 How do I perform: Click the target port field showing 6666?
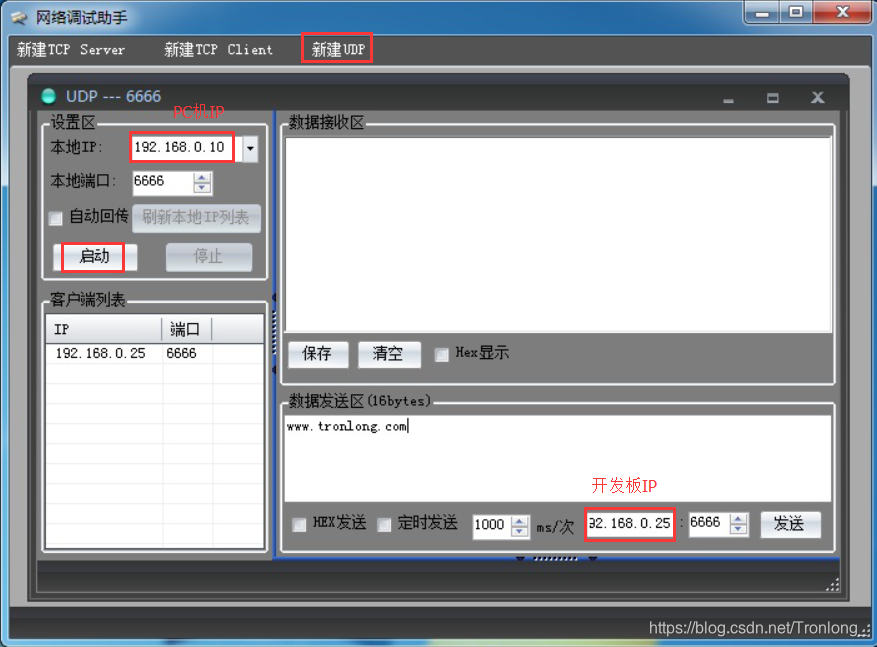(x=710, y=523)
